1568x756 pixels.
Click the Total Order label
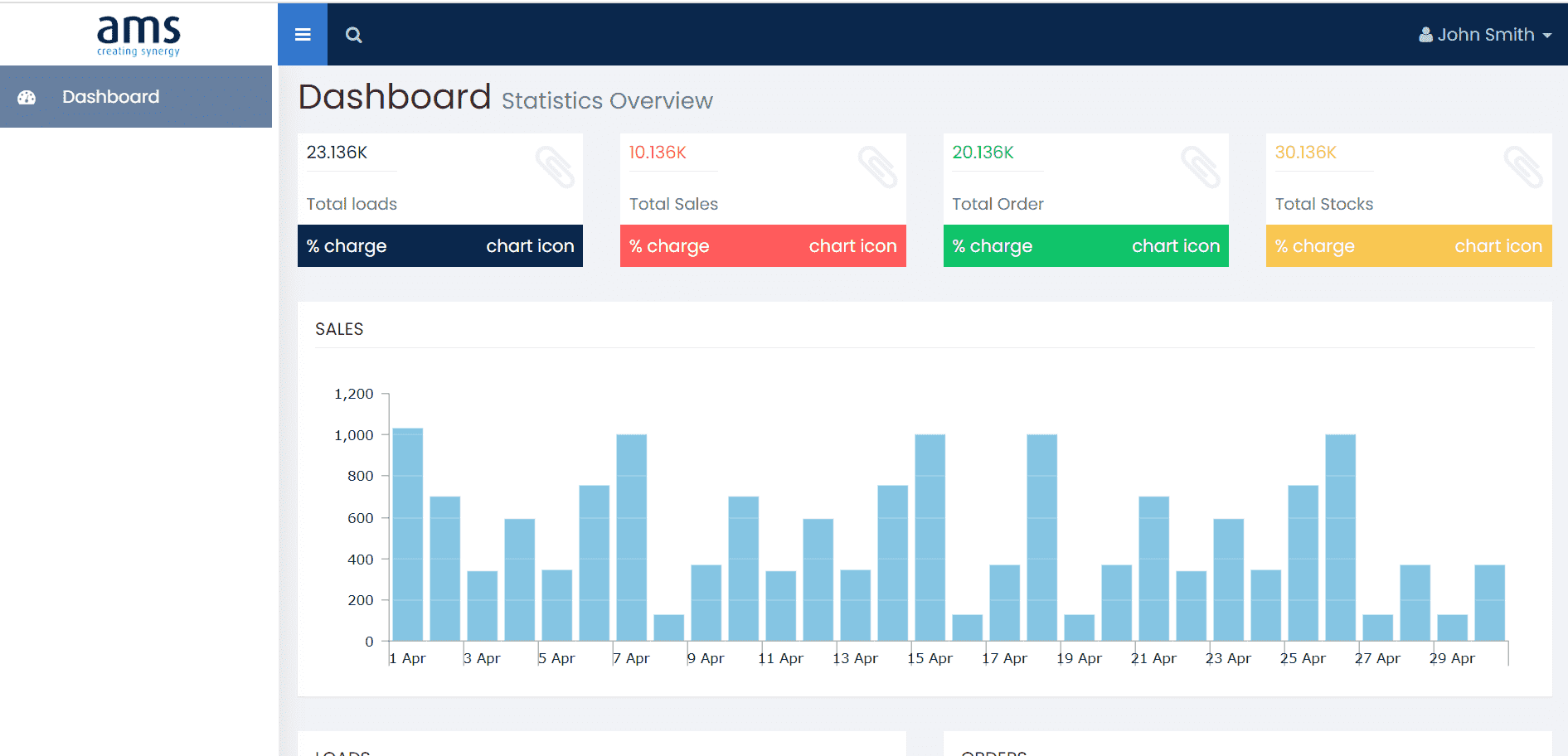(x=998, y=204)
